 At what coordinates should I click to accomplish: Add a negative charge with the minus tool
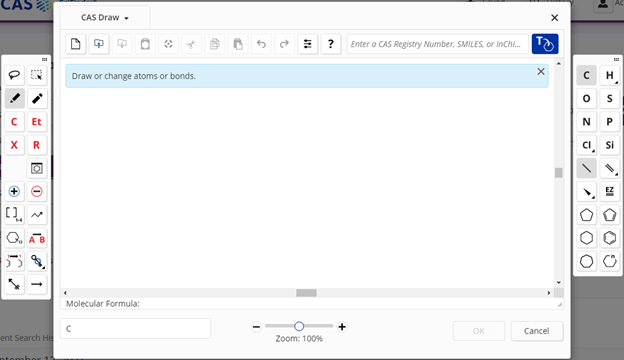click(x=37, y=191)
